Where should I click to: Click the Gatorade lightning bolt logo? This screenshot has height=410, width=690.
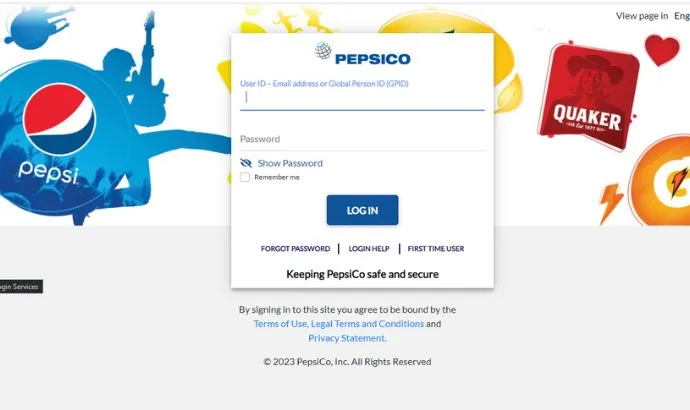point(660,180)
